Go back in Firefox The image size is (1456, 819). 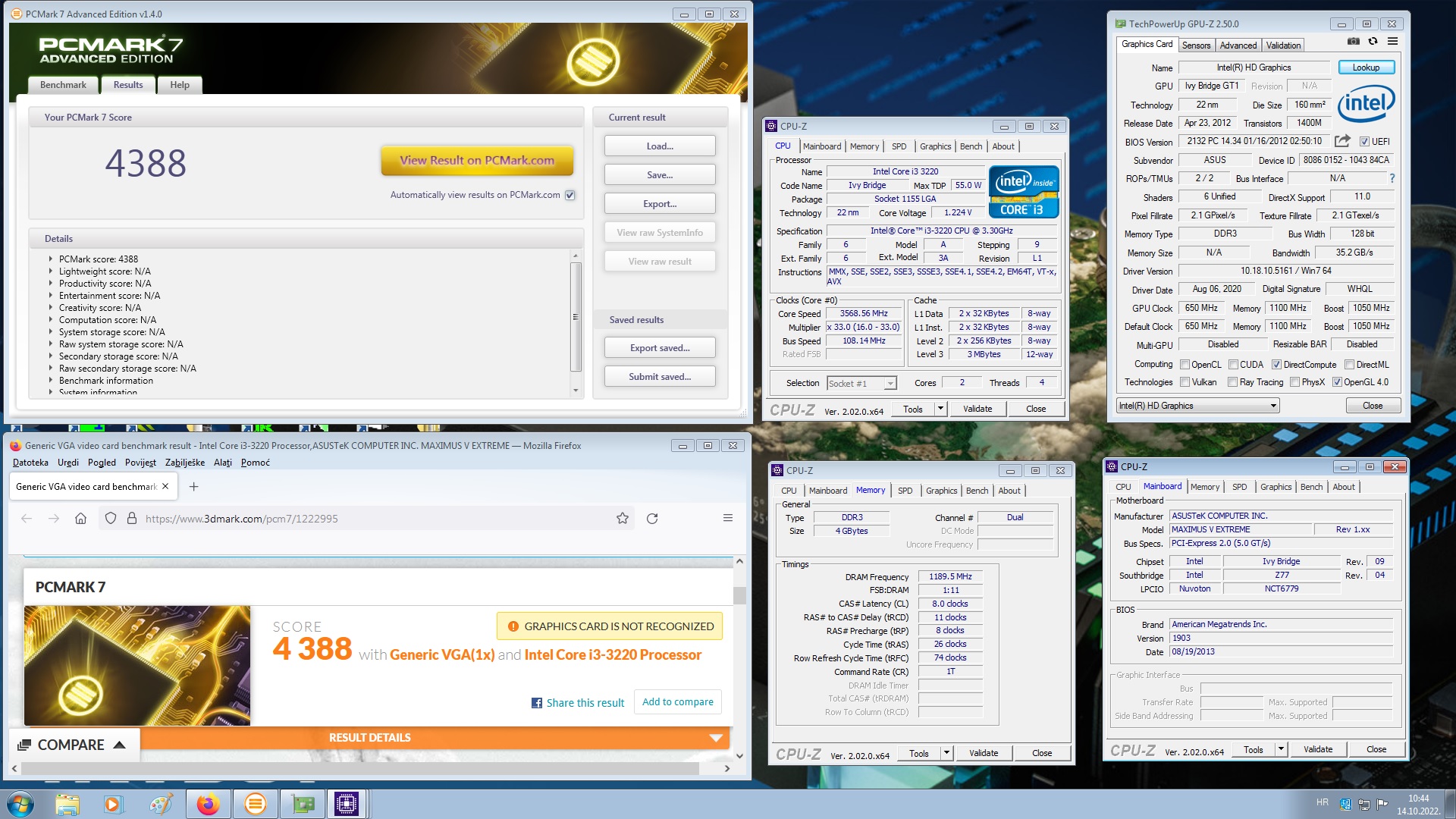[x=27, y=519]
